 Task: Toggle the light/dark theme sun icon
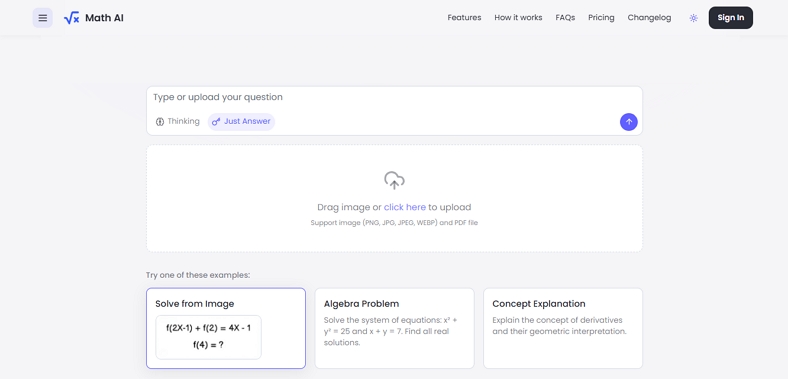click(694, 18)
